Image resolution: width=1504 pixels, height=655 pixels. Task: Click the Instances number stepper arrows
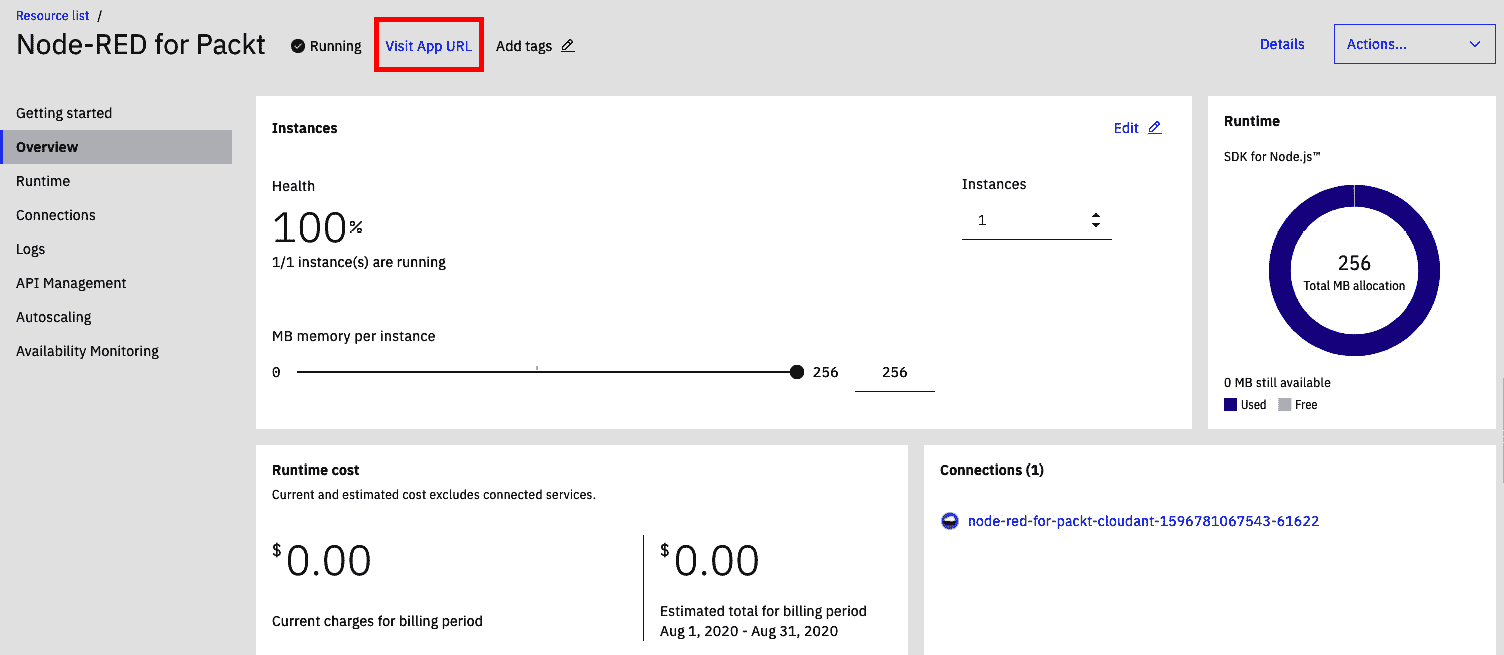click(1096, 220)
